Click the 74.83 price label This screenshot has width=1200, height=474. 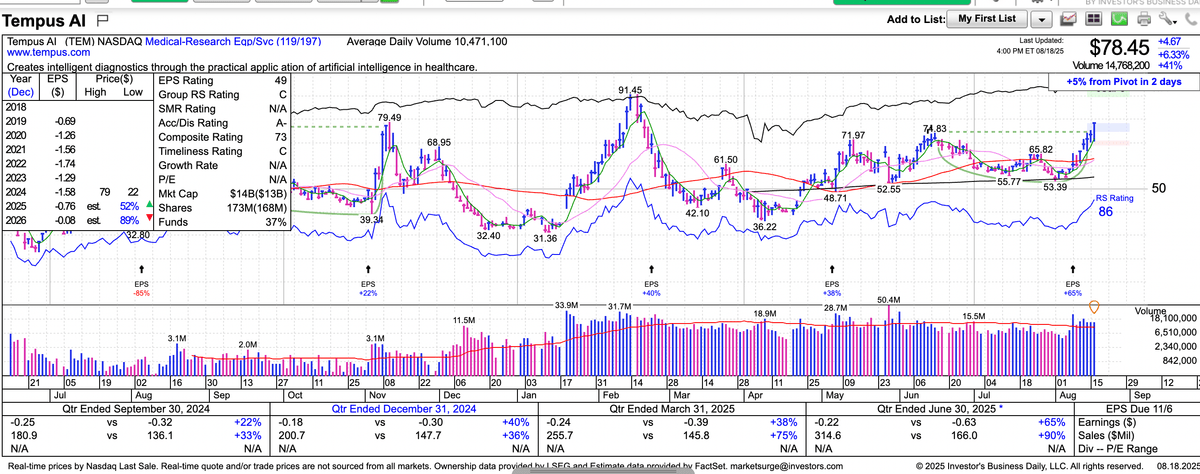(934, 129)
